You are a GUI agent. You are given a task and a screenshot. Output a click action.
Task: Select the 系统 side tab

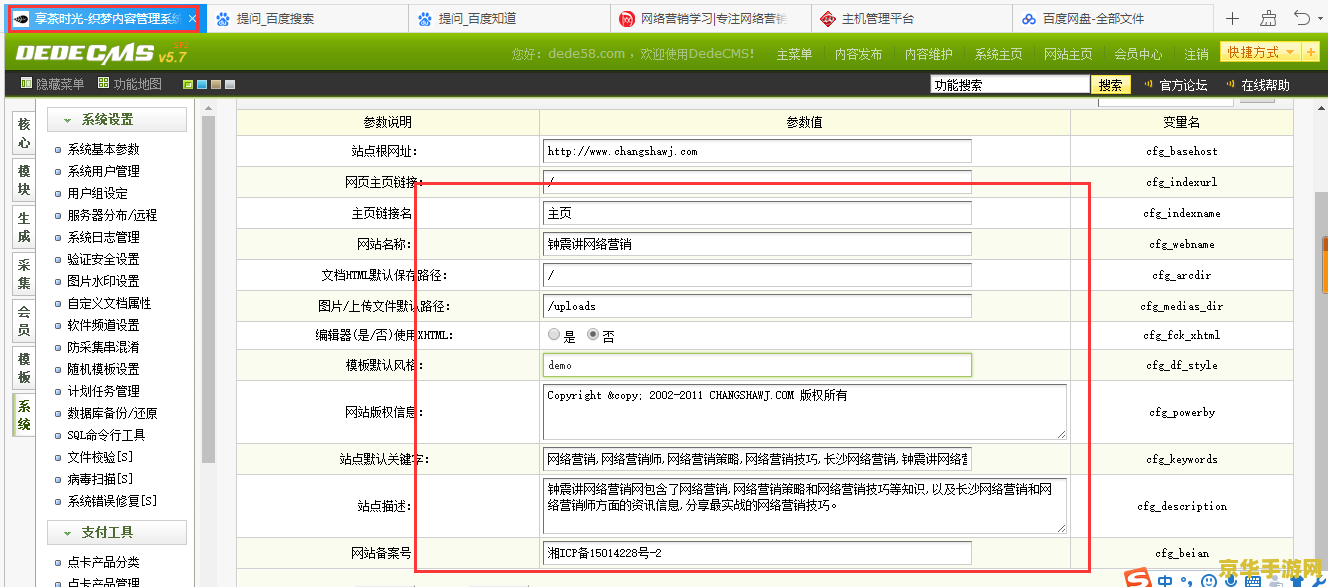[x=24, y=415]
